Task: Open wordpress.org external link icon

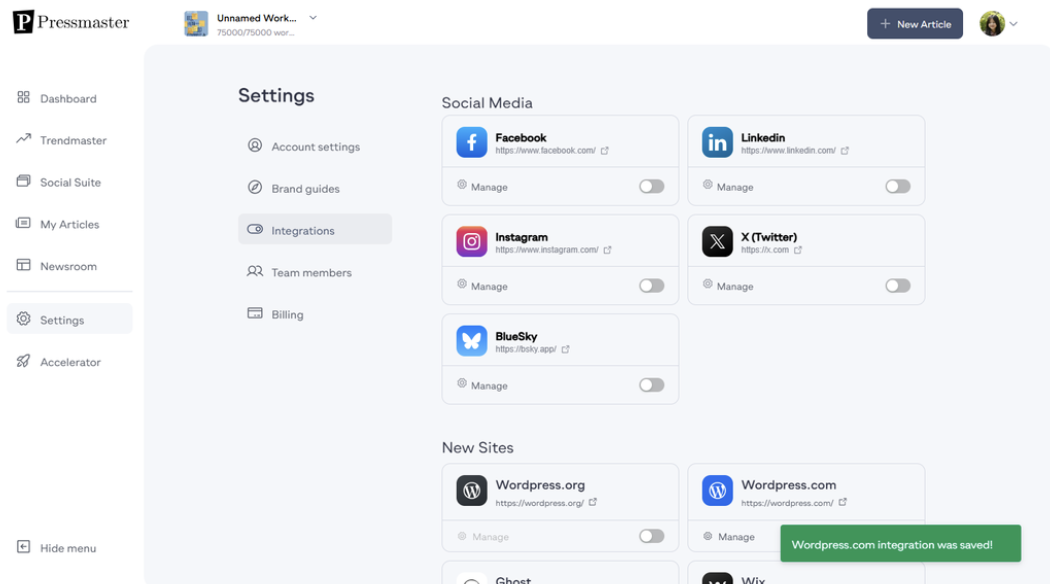Action: 593,502
